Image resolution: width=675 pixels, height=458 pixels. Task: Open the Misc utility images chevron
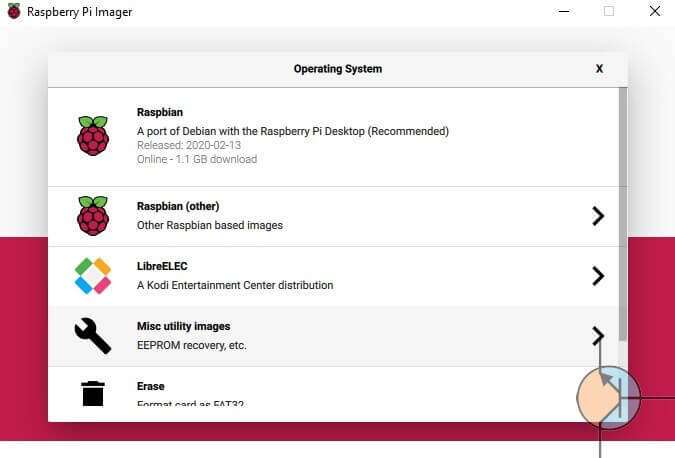coord(598,336)
